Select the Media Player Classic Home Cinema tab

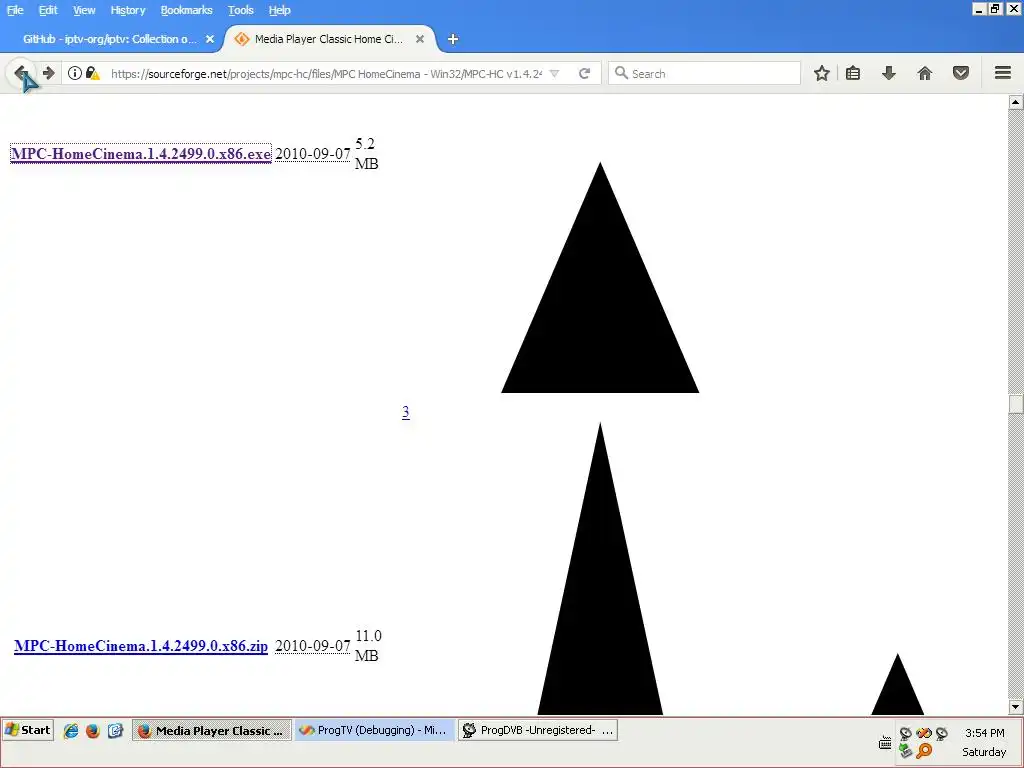[x=328, y=39]
